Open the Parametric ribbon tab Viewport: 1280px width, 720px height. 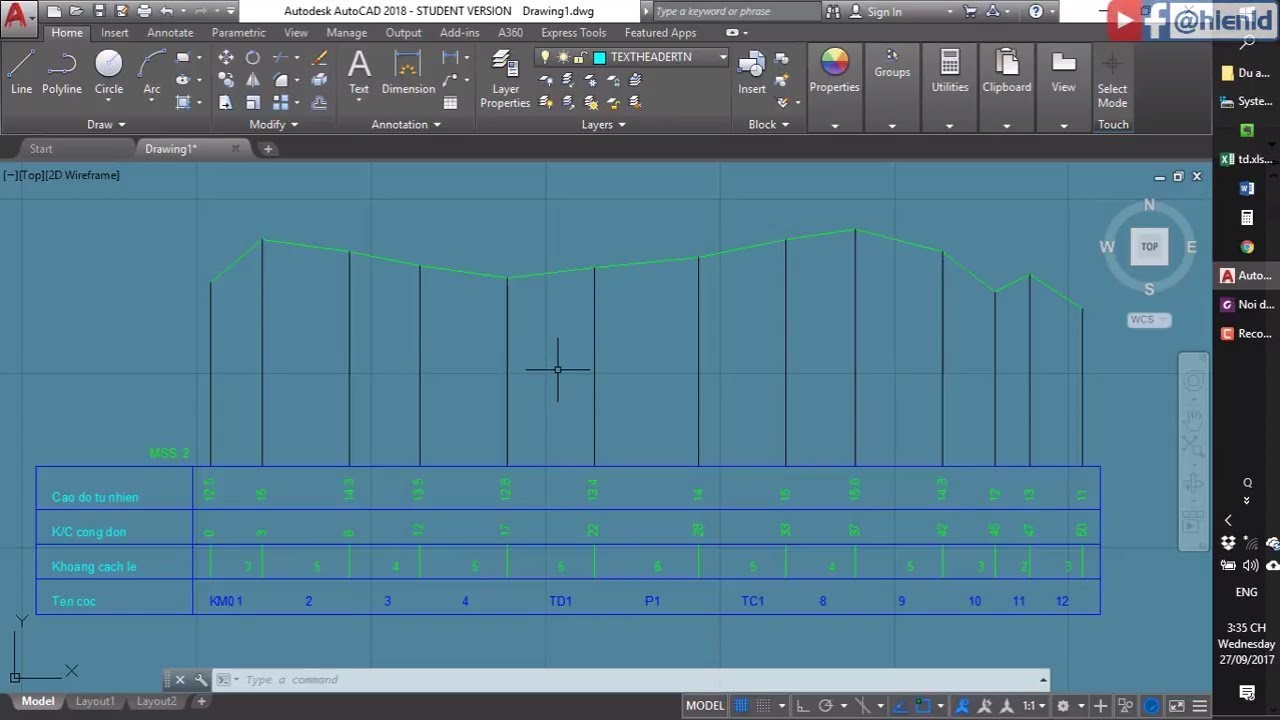click(239, 32)
